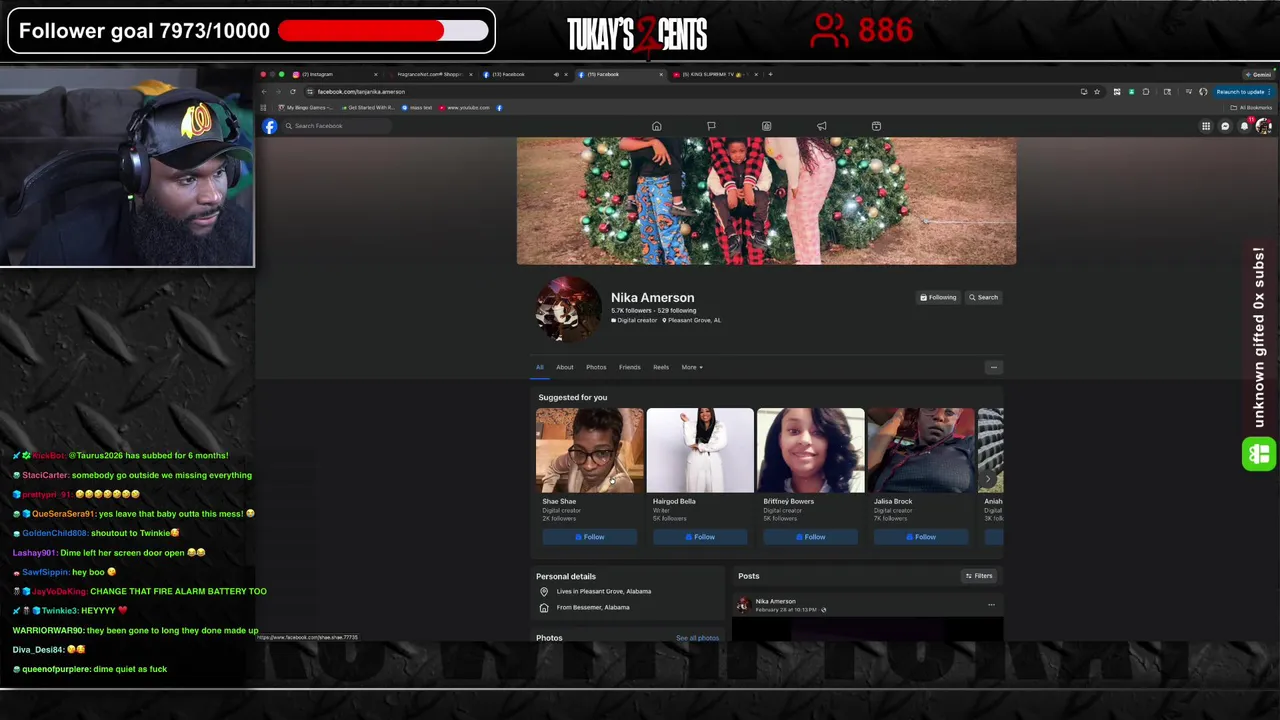Click StaciCarter chat message
Screen dimensions: 1280x720
(132, 475)
